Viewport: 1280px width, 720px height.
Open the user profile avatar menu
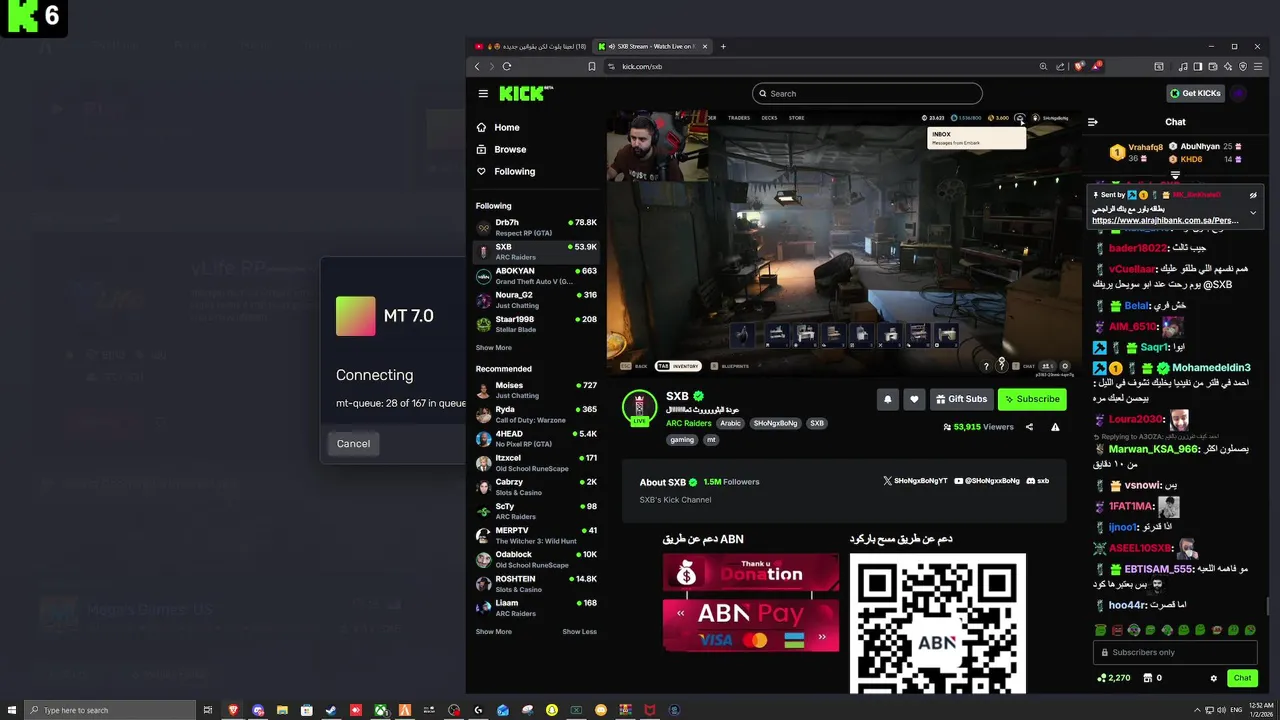(1238, 93)
